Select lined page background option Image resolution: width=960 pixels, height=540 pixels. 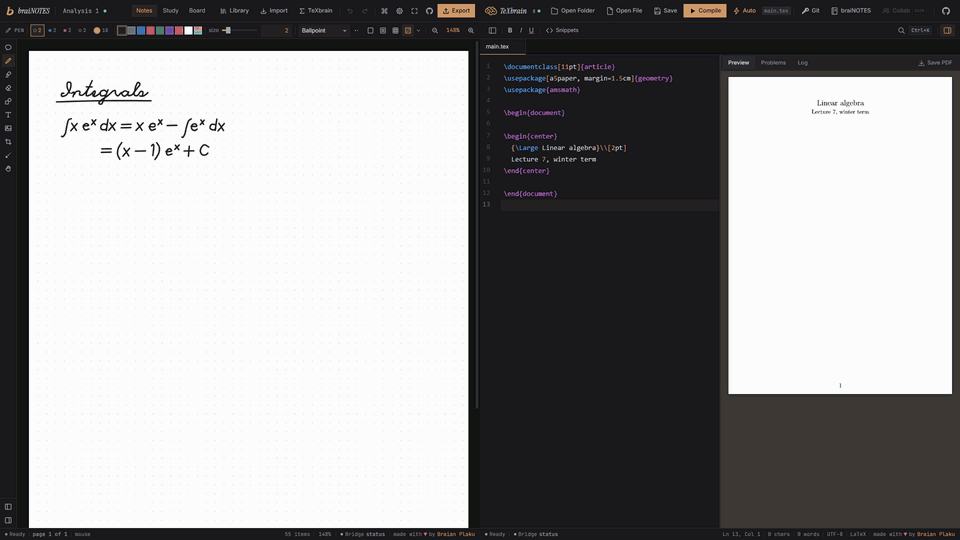(x=383, y=31)
